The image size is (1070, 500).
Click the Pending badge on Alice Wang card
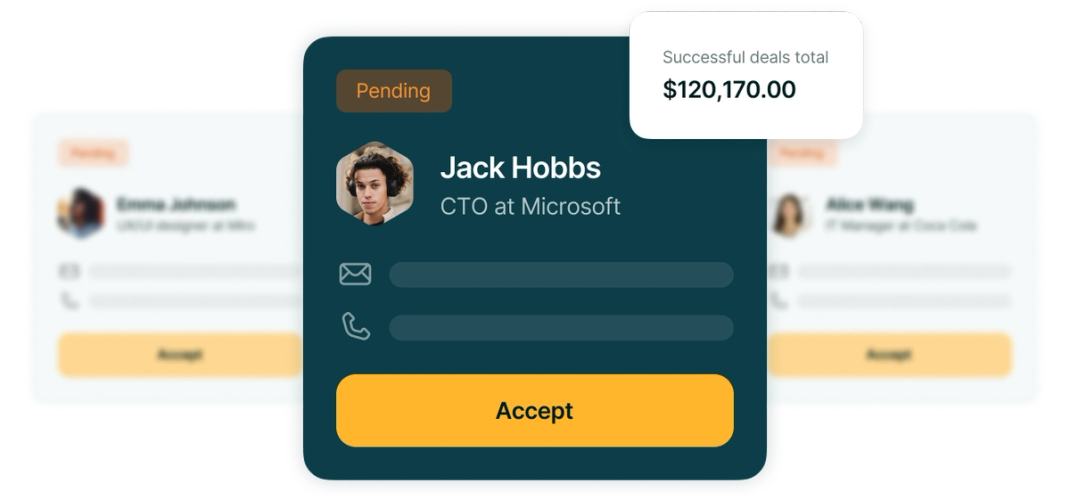(x=802, y=153)
